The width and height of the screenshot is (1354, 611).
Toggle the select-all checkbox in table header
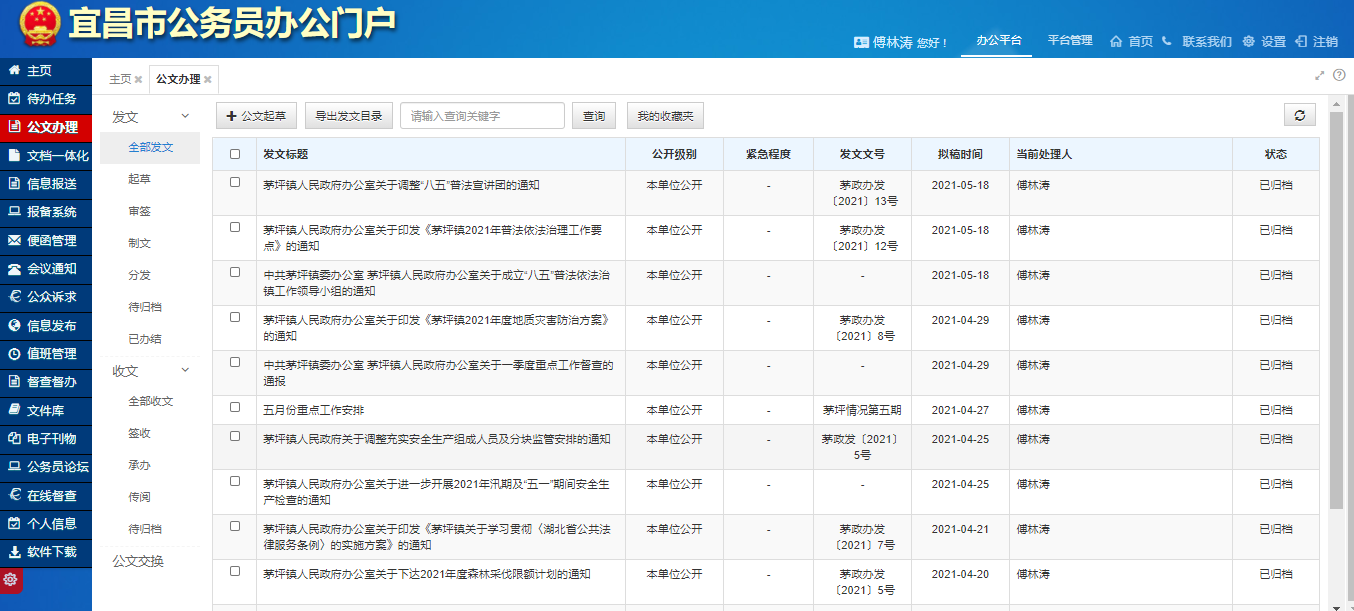[235, 154]
